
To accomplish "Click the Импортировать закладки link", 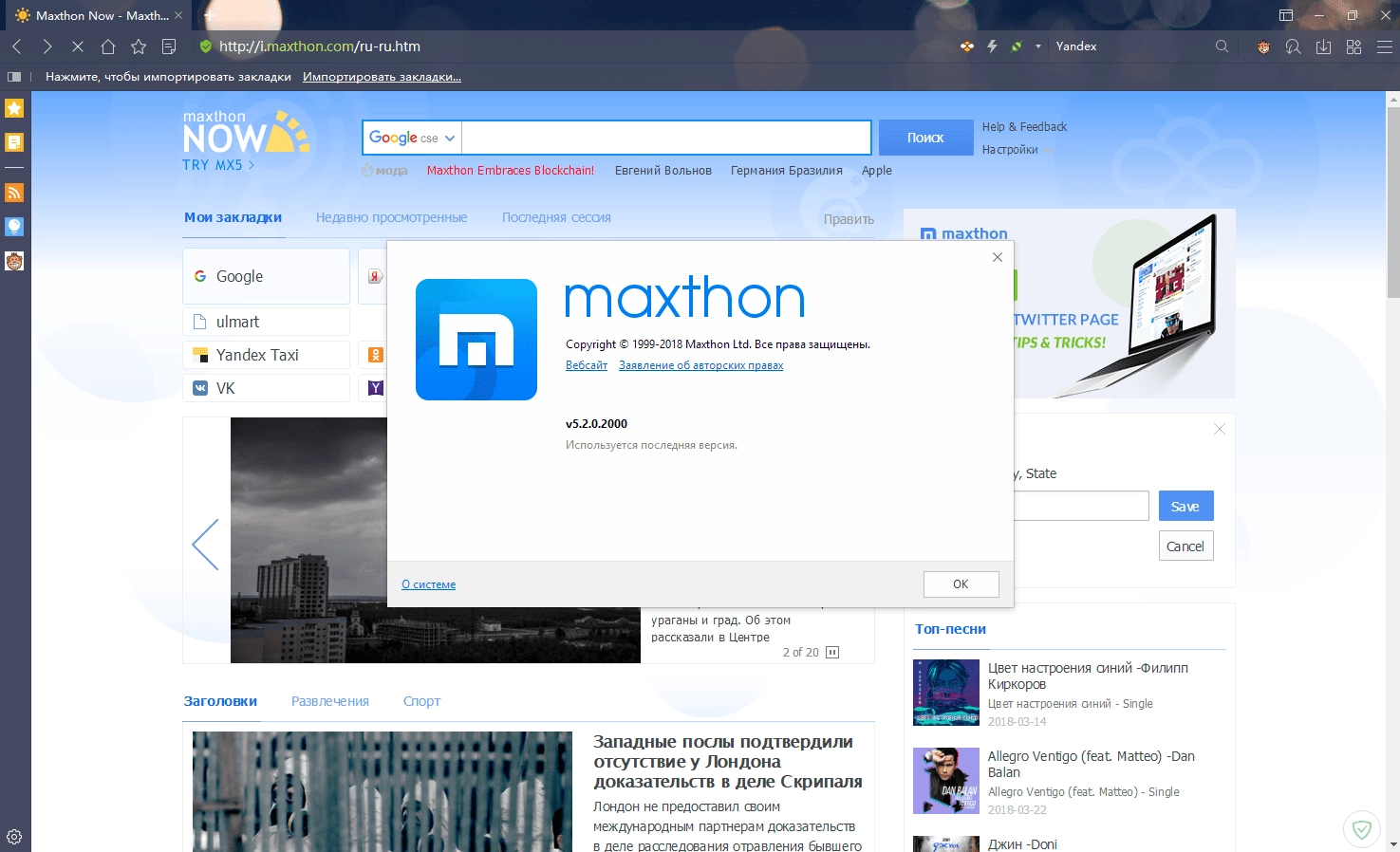I will coord(382,77).
